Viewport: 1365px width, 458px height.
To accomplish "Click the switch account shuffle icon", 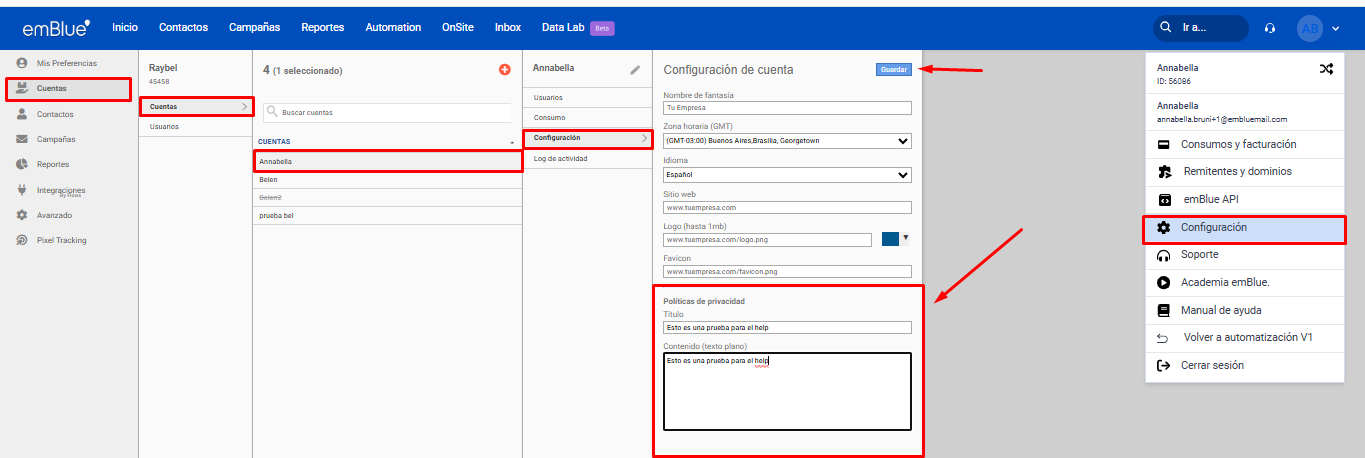I will [x=1326, y=69].
